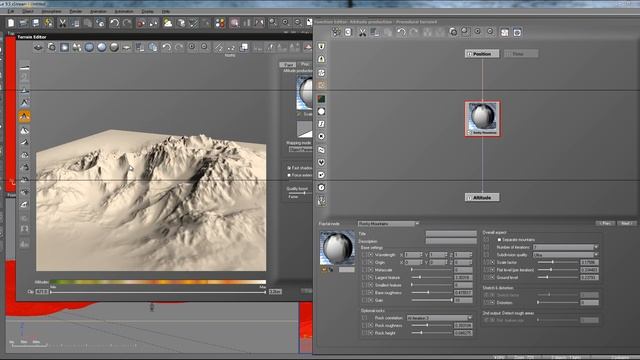
Task: Click the node graph icon in Function Editor toolbar
Action: pyautogui.click(x=336, y=32)
